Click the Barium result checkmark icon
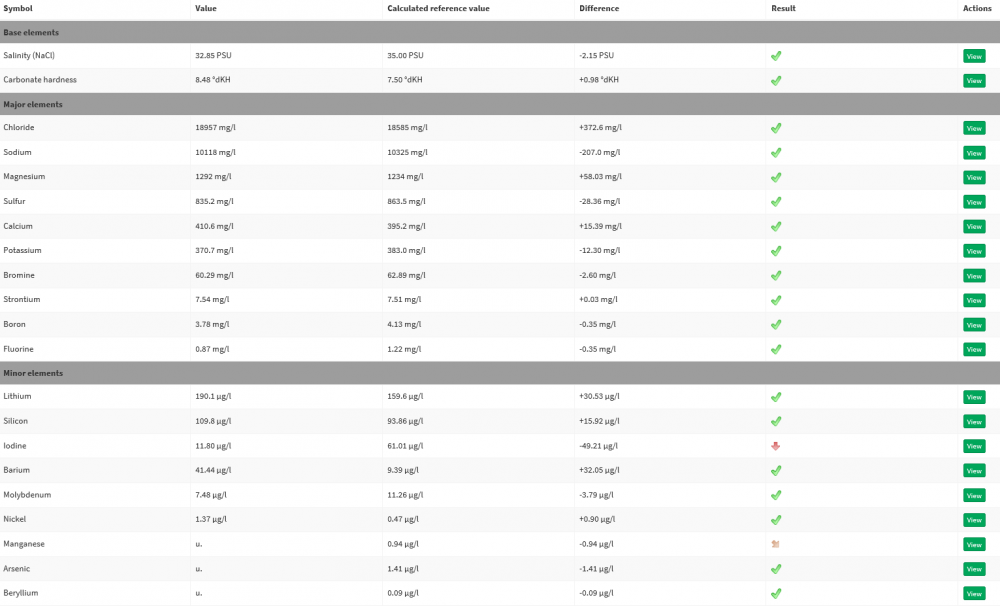Image resolution: width=1000 pixels, height=606 pixels. coord(776,470)
